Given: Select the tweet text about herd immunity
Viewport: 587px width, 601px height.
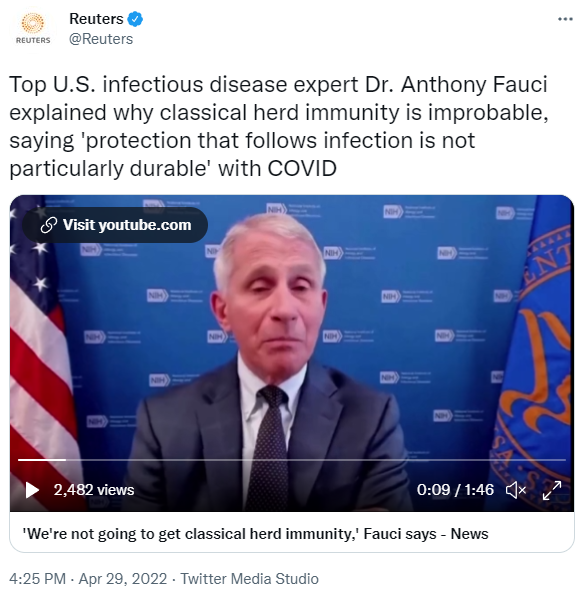Looking at the screenshot, I should pos(279,126).
